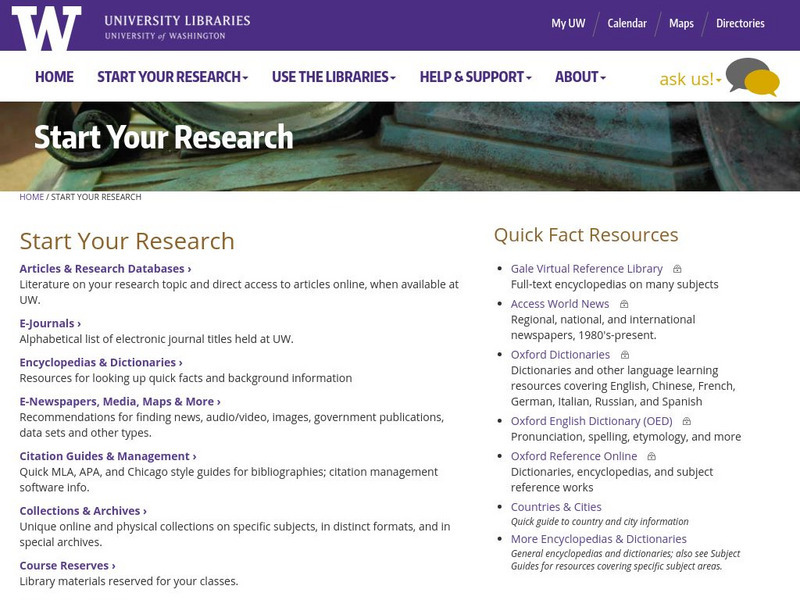Click lock icon beside Oxford Reference Online
This screenshot has width=800, height=600.
point(651,456)
